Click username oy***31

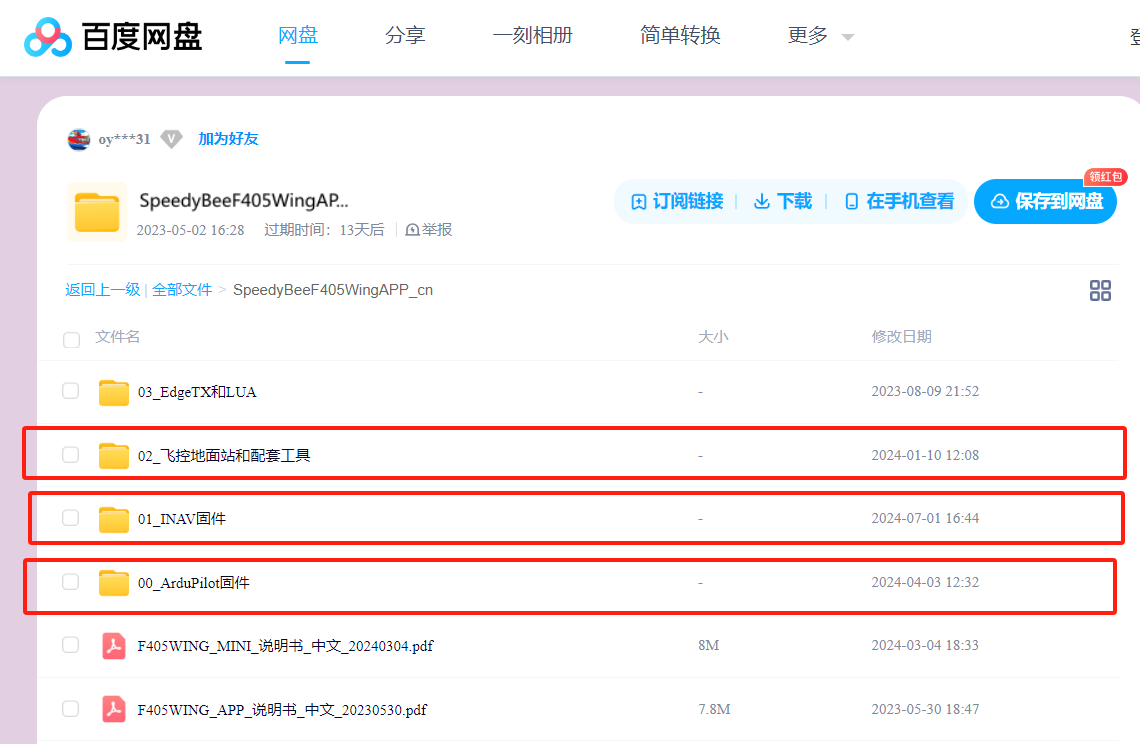[x=124, y=139]
